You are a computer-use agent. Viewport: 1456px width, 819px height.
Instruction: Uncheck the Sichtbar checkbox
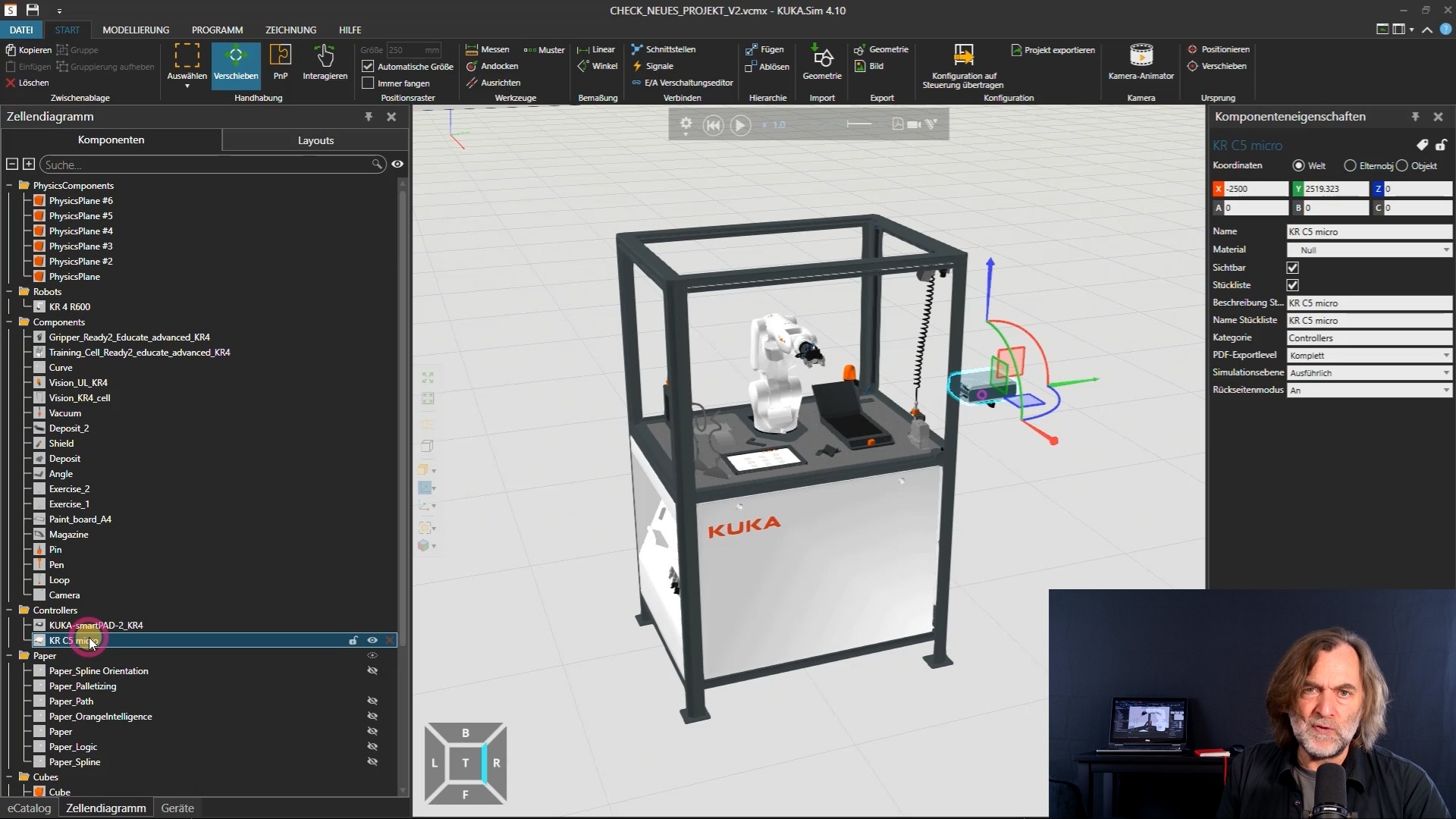pyautogui.click(x=1293, y=268)
